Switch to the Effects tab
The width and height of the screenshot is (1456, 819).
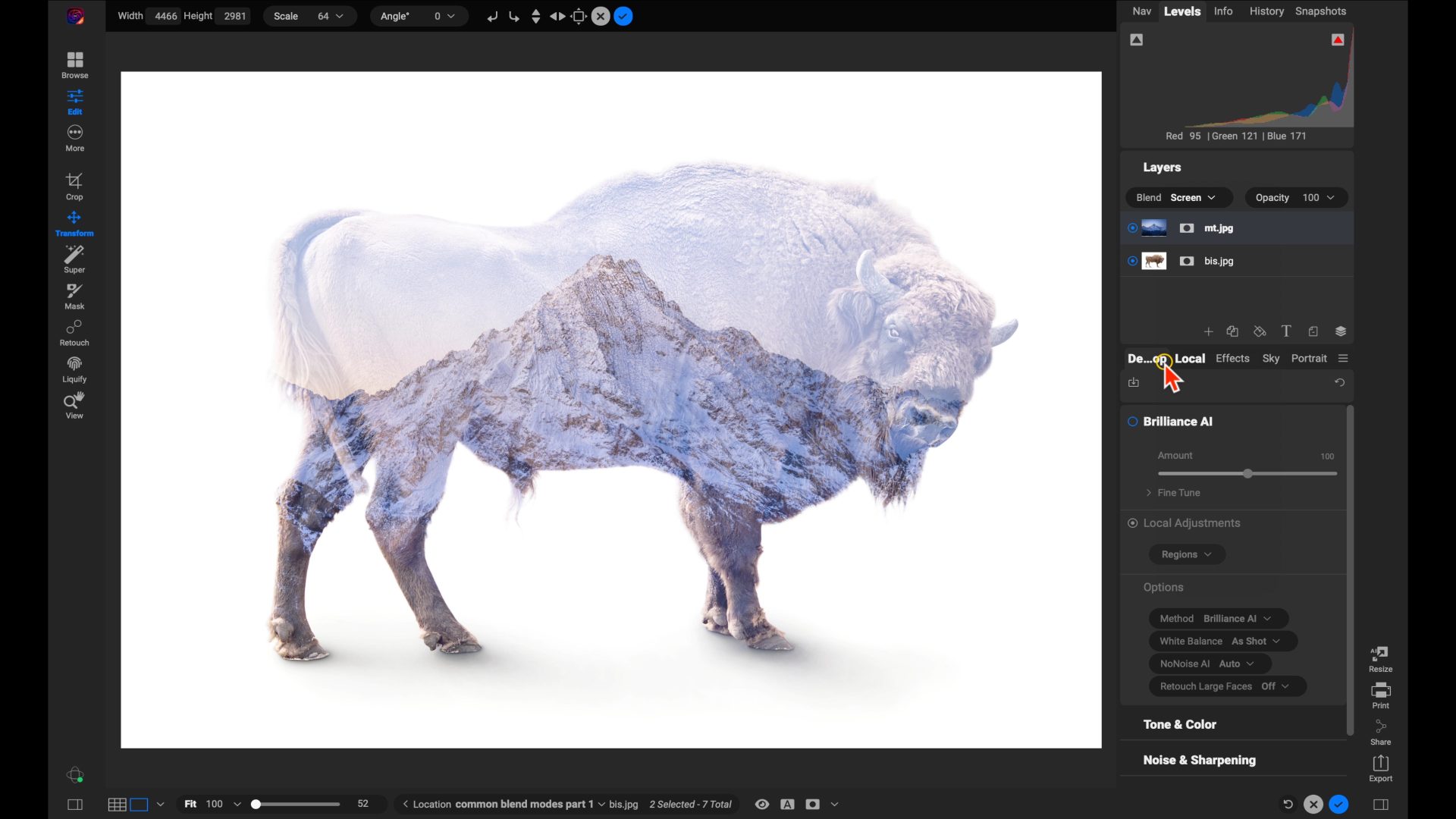pyautogui.click(x=1232, y=359)
